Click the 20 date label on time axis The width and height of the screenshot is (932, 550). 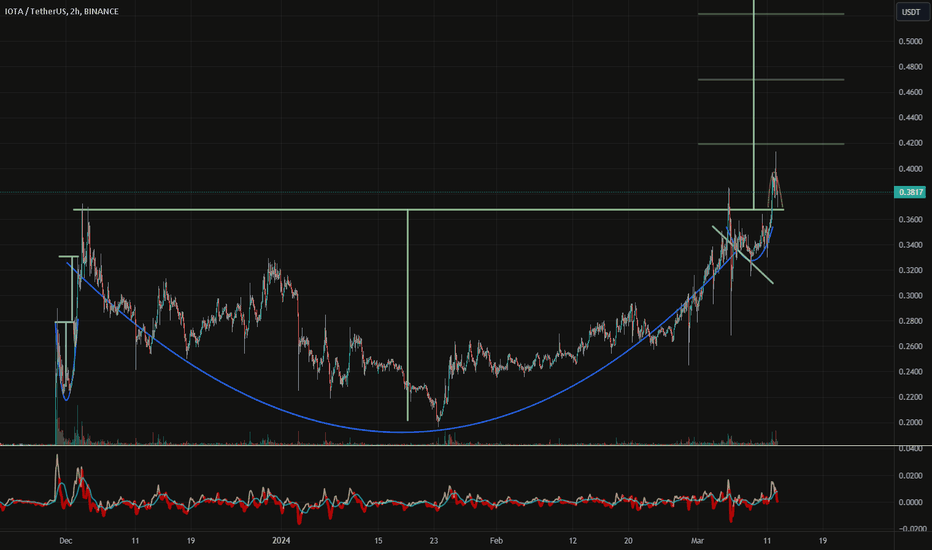628,540
